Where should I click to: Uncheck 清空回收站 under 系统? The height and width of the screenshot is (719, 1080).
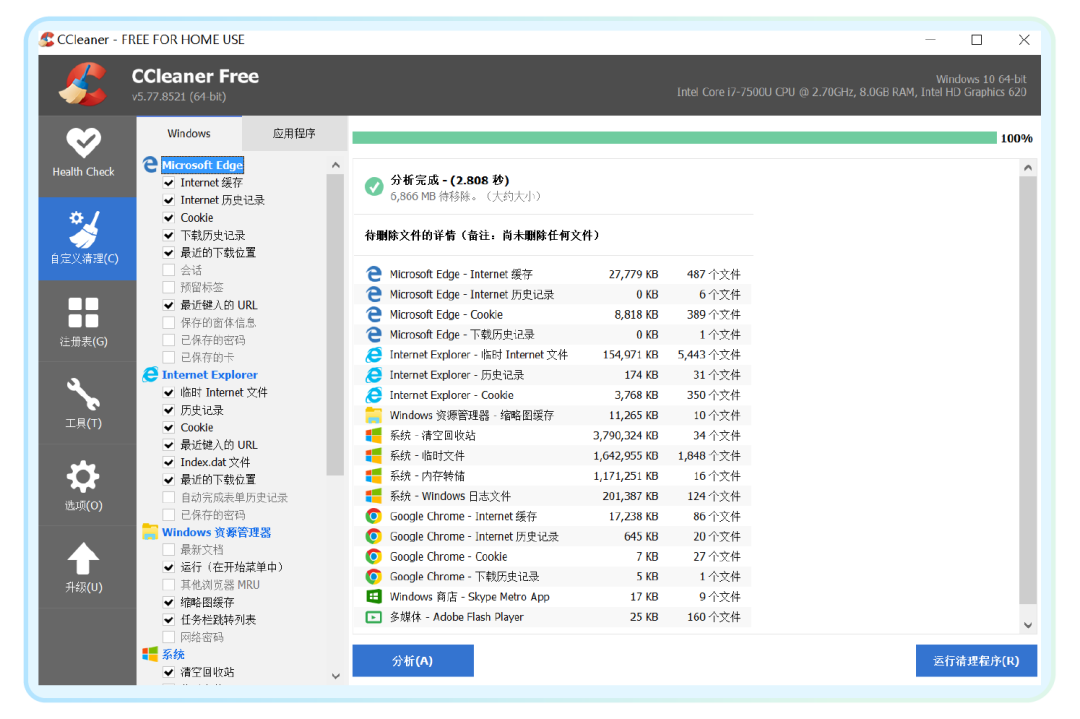(168, 672)
